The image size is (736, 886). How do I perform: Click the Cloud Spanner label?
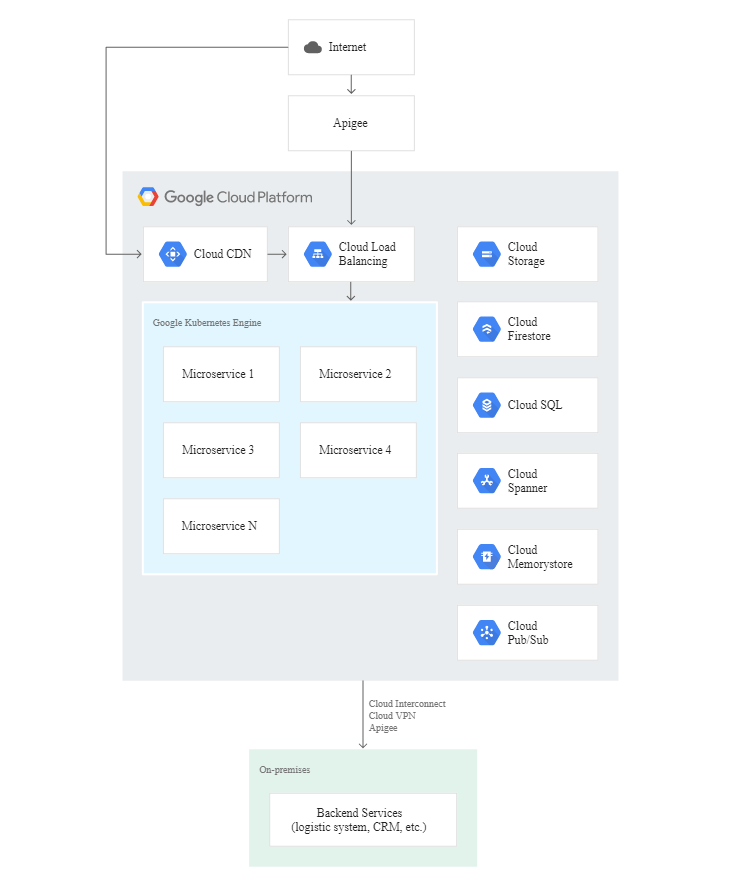527,481
